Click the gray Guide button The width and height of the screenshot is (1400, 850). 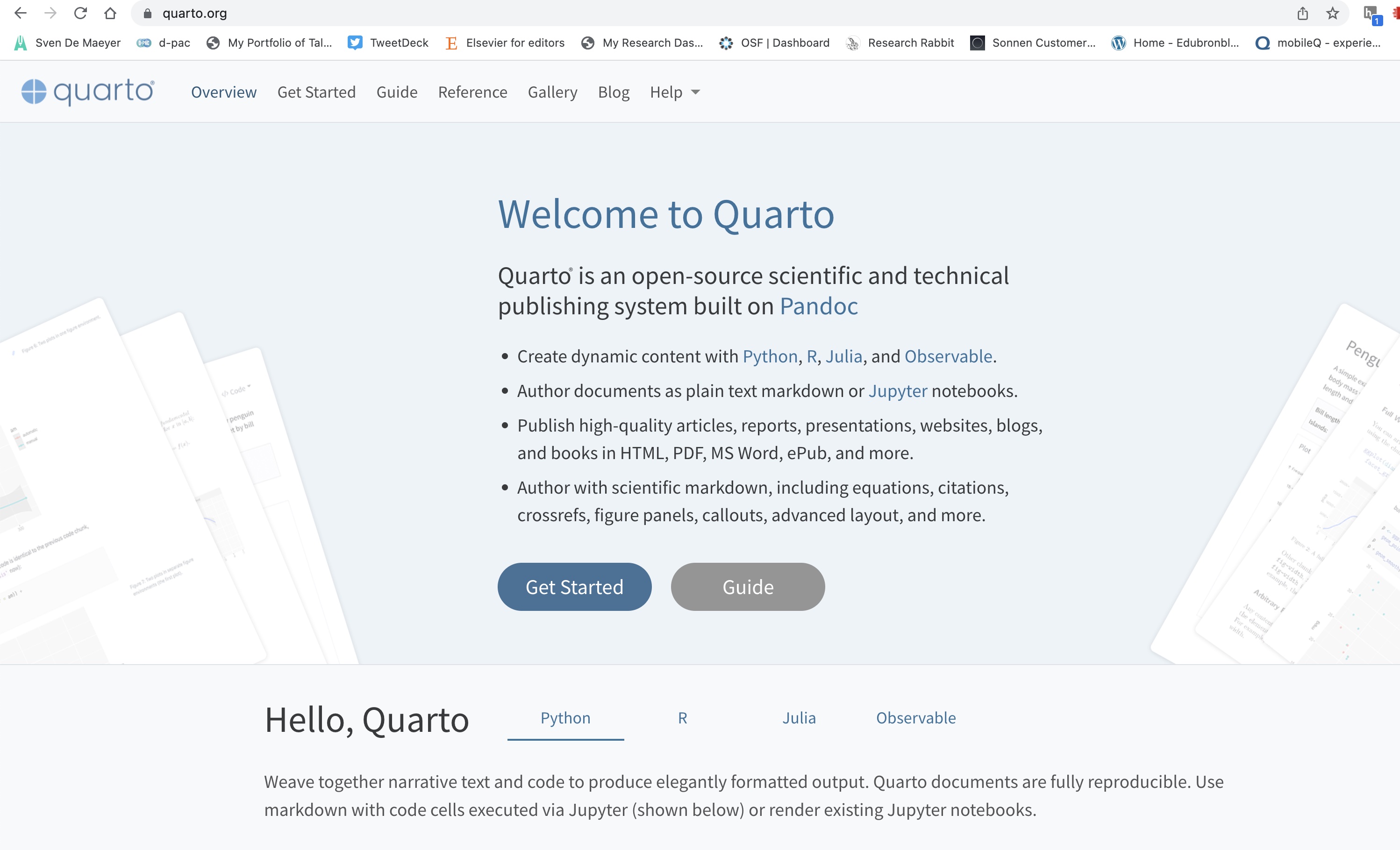point(748,587)
